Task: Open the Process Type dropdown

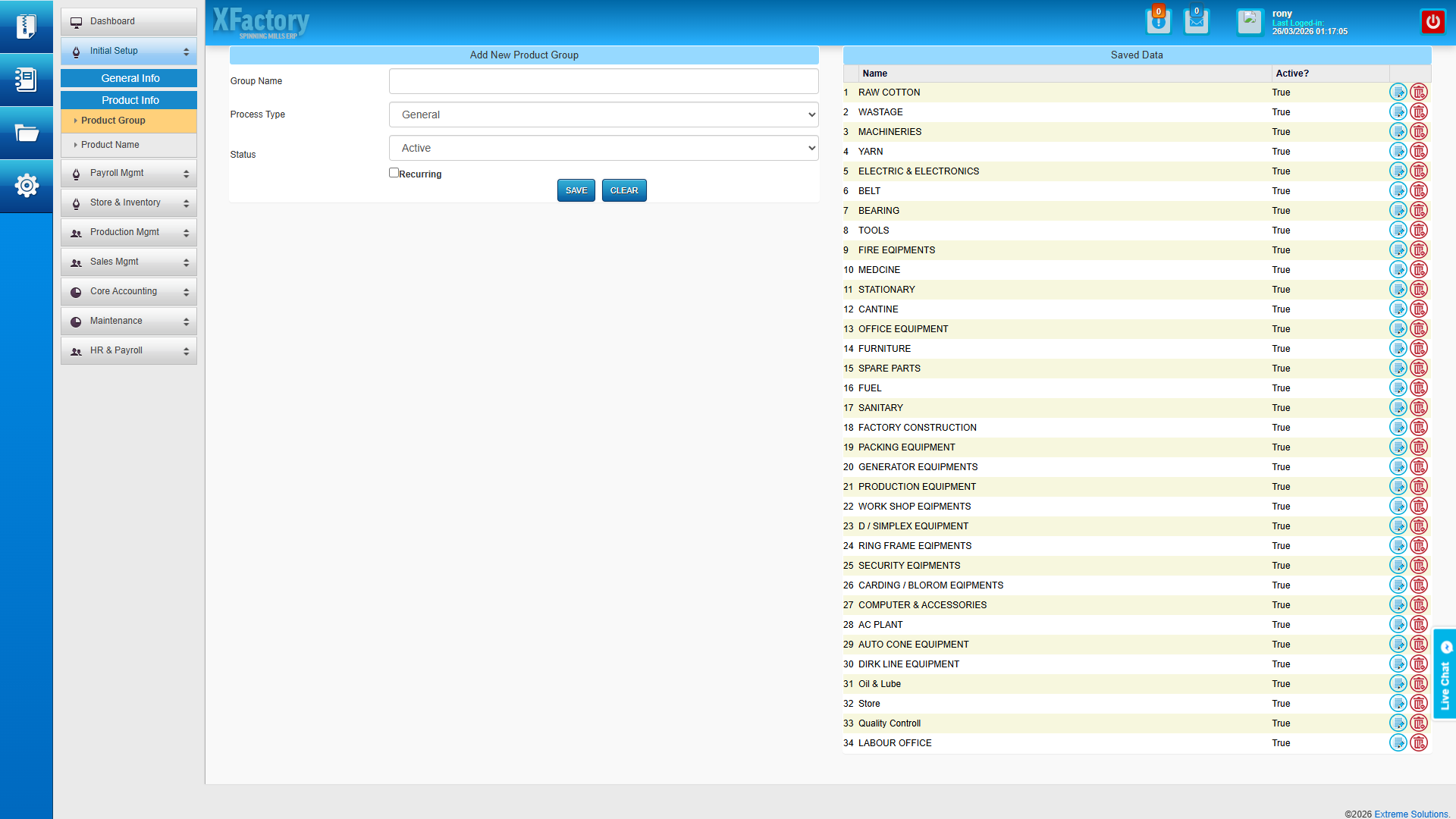Action: [x=604, y=115]
